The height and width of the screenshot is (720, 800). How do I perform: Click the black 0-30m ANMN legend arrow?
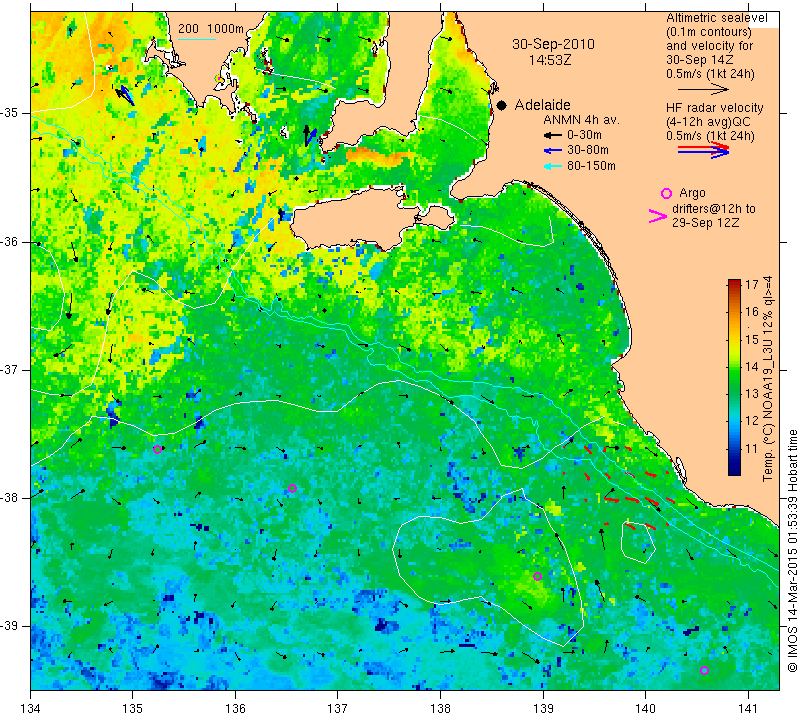pyautogui.click(x=552, y=135)
